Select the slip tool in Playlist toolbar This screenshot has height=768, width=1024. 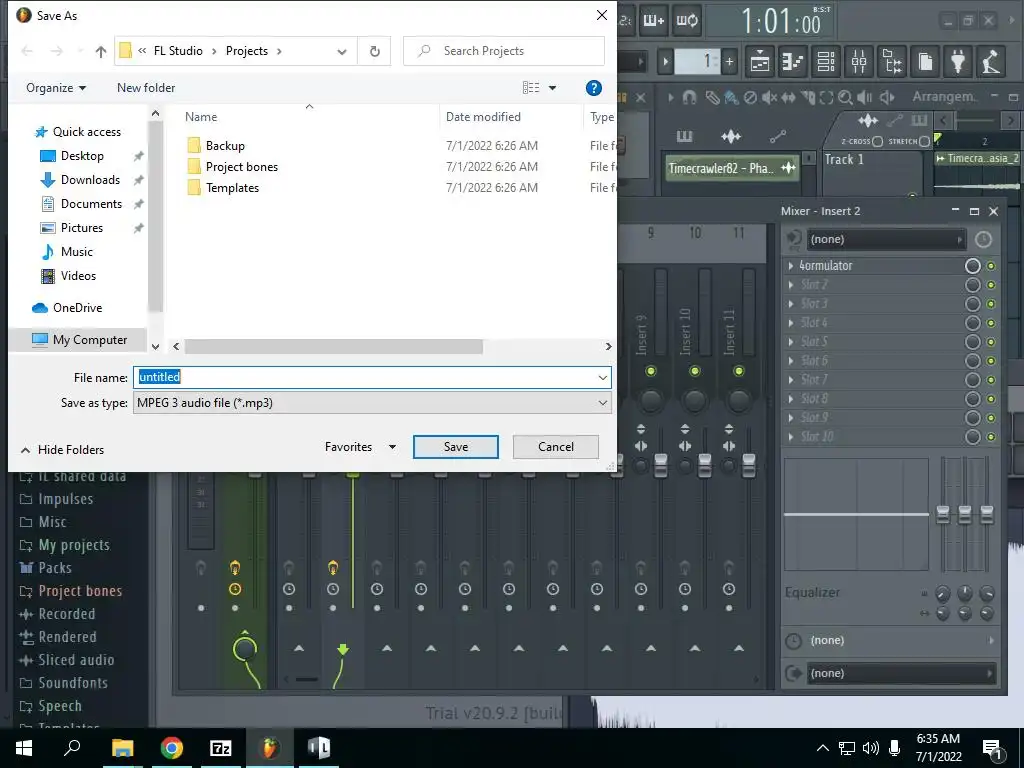click(x=788, y=97)
